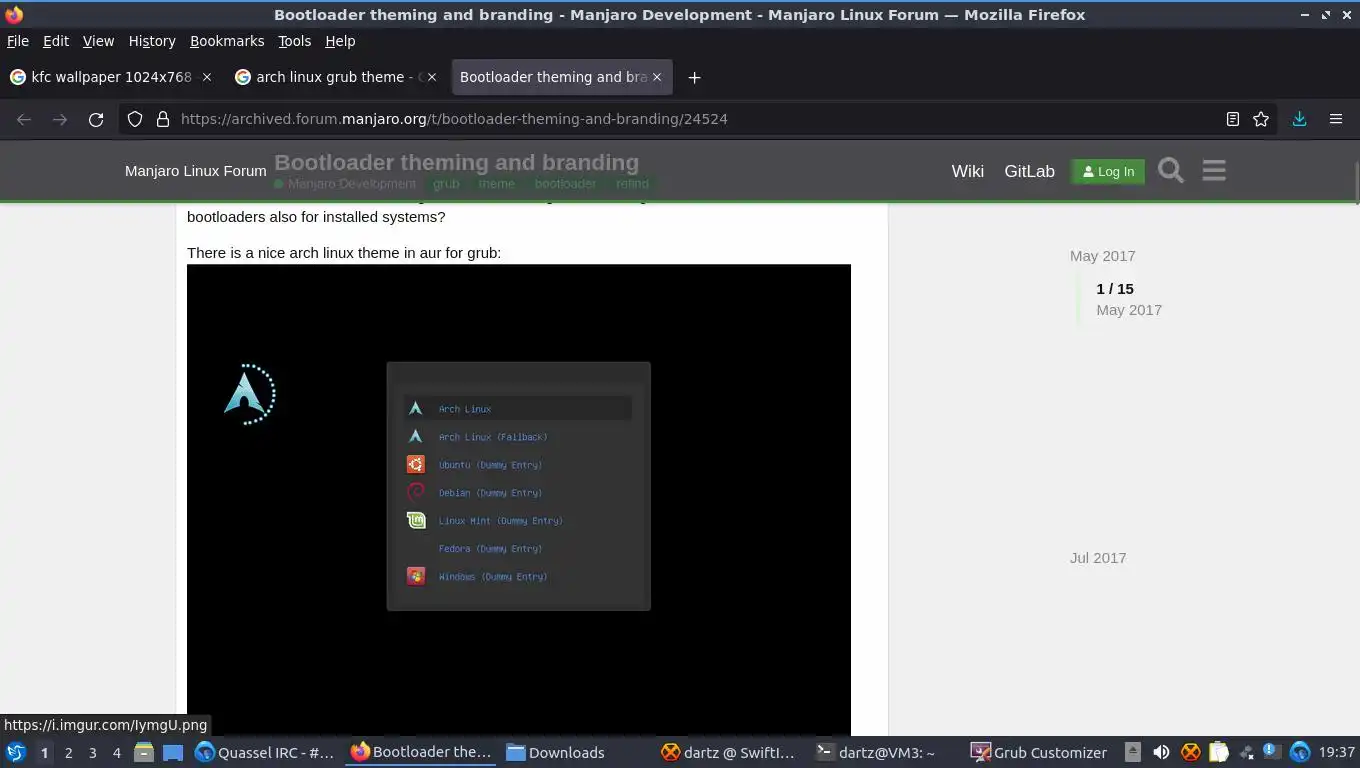
Task: Click the removable drive tray icon
Action: [x=1132, y=752]
